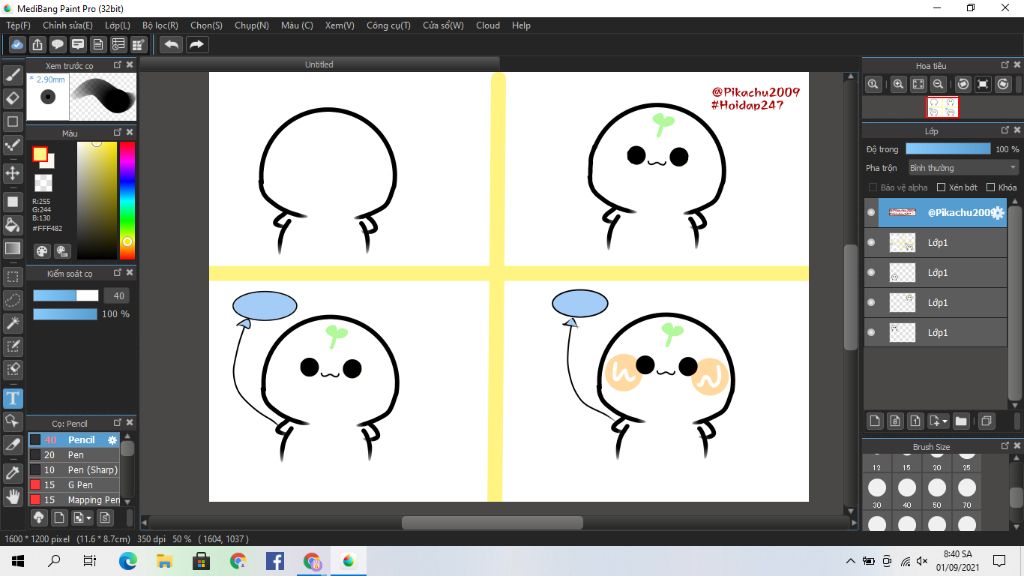The height and width of the screenshot is (576, 1024).
Task: Select the Bucket fill tool
Action: pos(12,225)
